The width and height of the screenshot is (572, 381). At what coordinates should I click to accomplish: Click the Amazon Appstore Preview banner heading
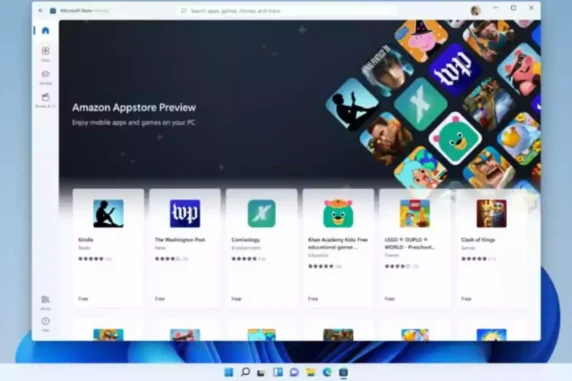pyautogui.click(x=134, y=107)
